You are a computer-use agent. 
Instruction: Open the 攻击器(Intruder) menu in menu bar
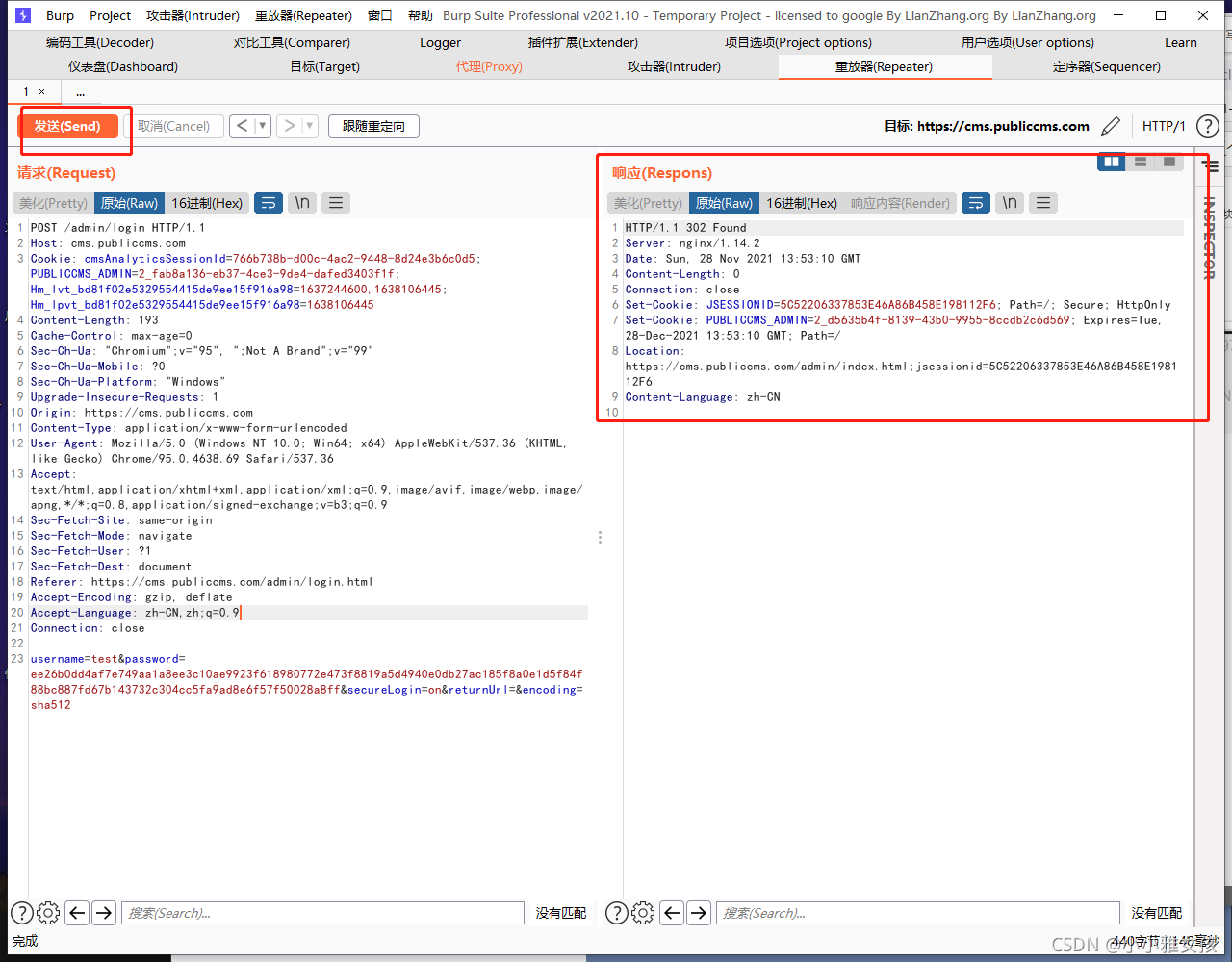[192, 15]
